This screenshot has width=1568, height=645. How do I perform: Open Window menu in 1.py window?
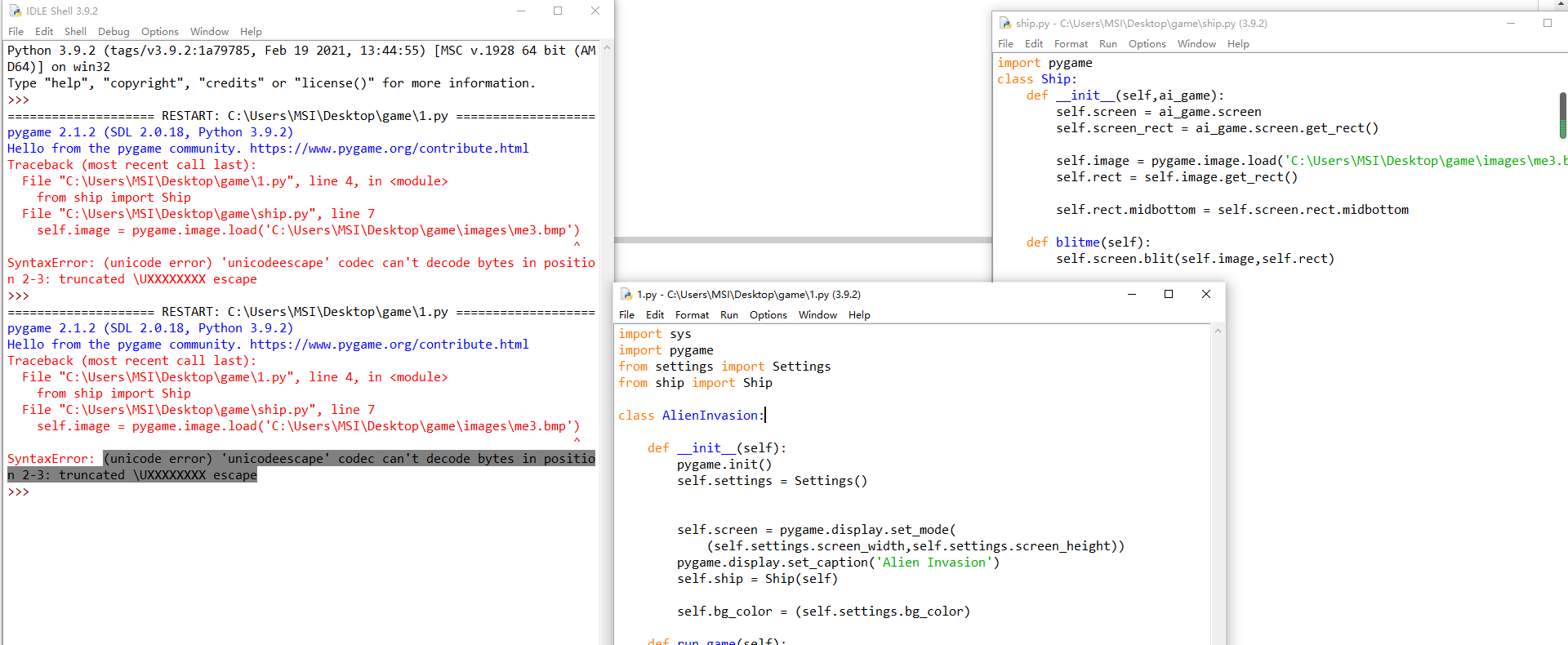pyautogui.click(x=817, y=315)
